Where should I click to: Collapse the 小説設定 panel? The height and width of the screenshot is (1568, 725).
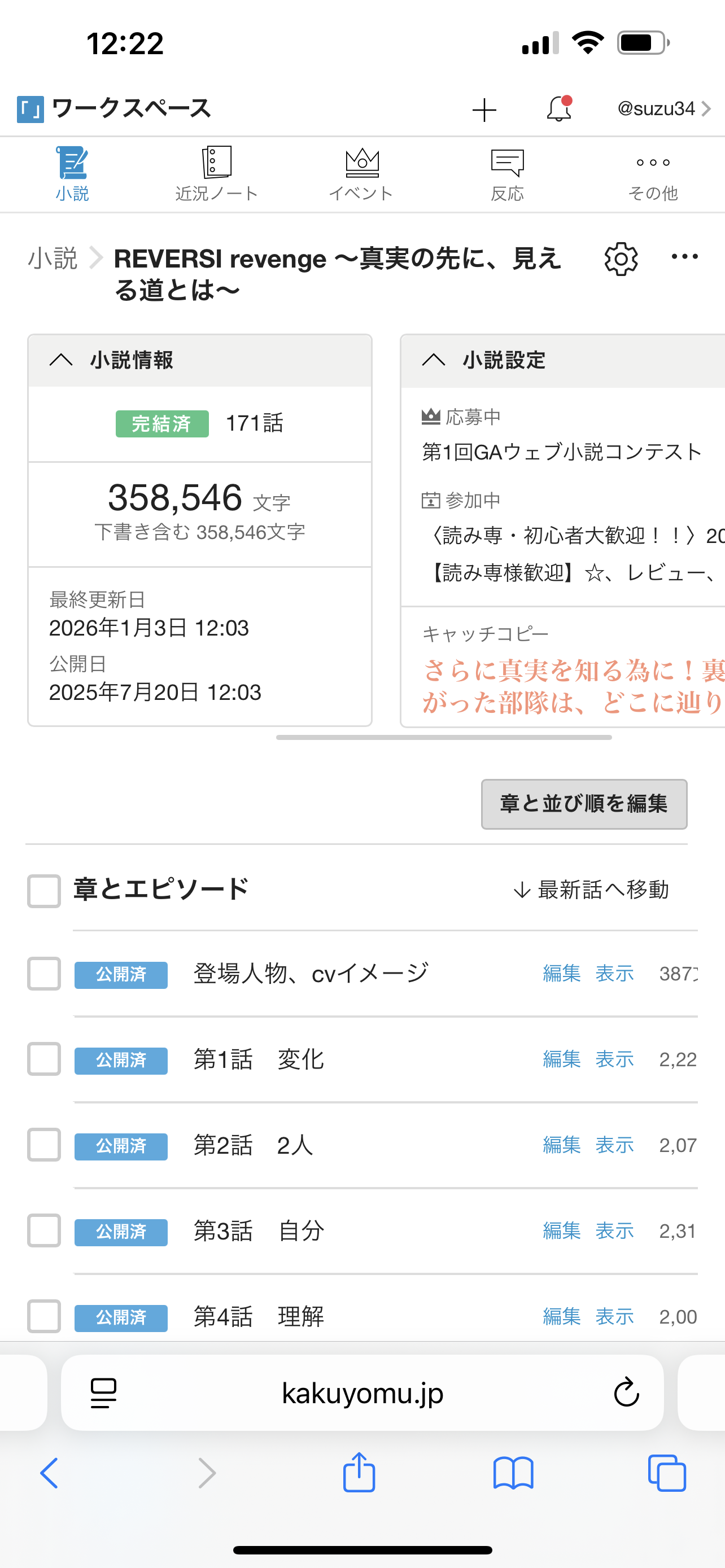[x=434, y=360]
